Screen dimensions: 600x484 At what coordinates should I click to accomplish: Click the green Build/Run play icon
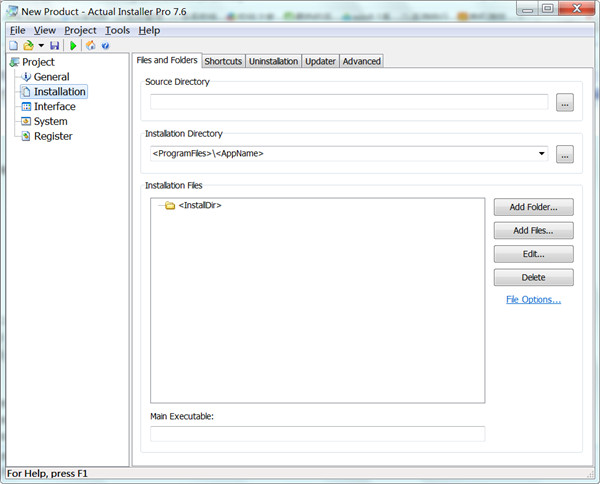[x=73, y=46]
